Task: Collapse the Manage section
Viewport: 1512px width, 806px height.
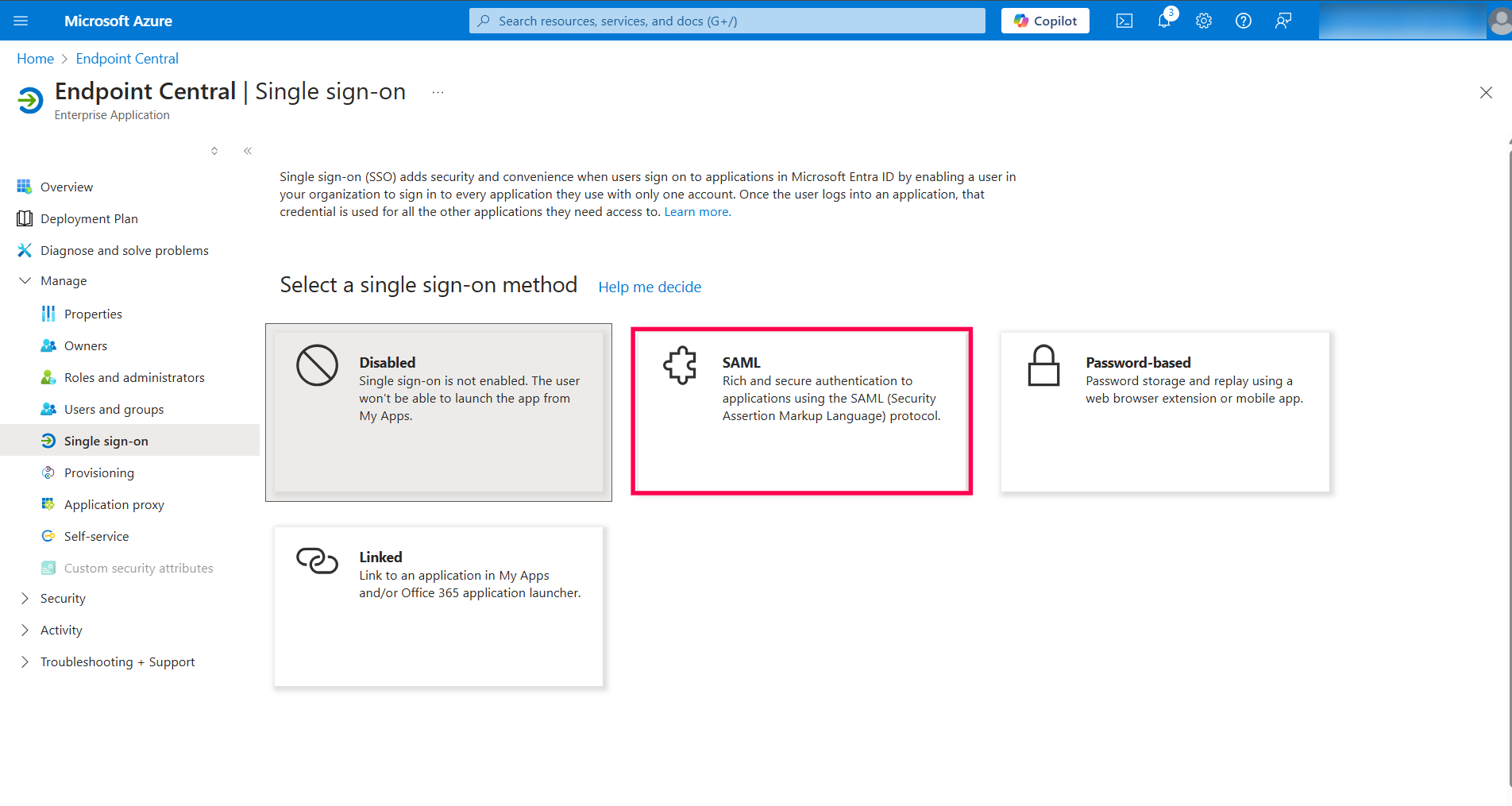Action: click(x=25, y=281)
